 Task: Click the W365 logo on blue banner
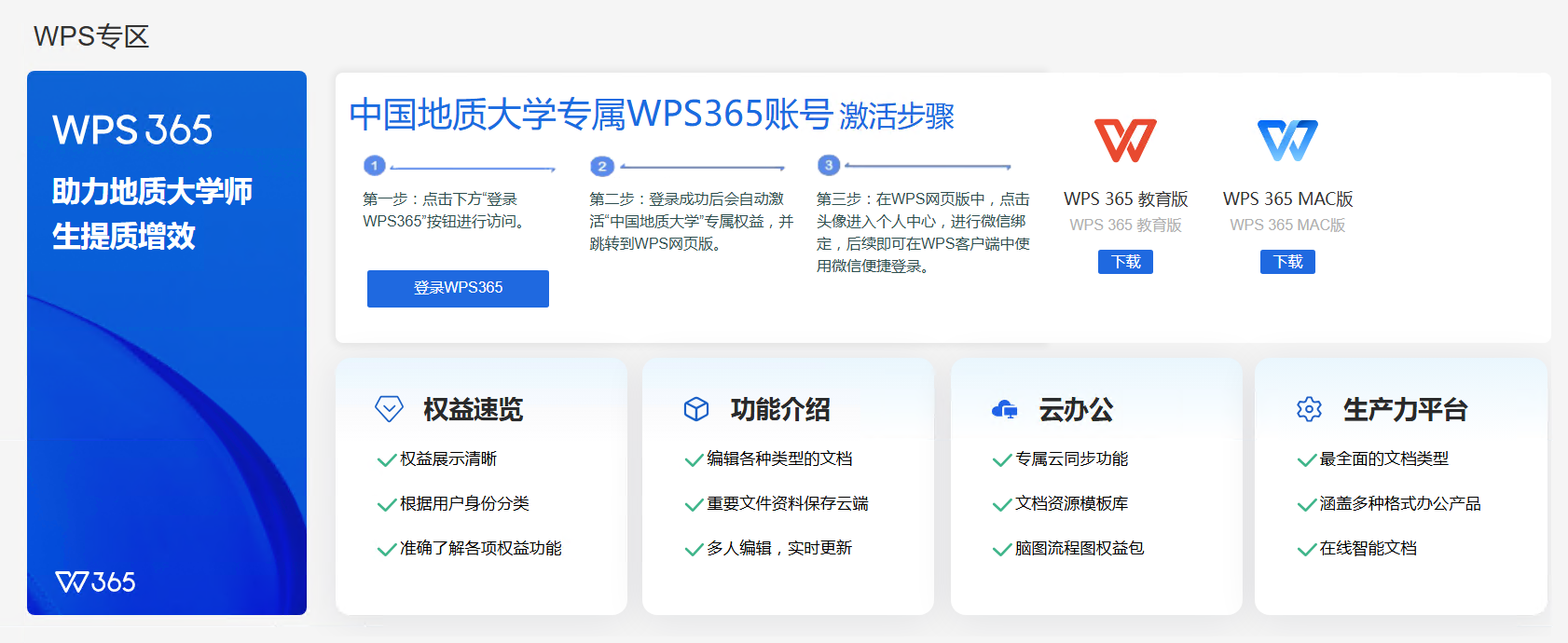tap(95, 582)
